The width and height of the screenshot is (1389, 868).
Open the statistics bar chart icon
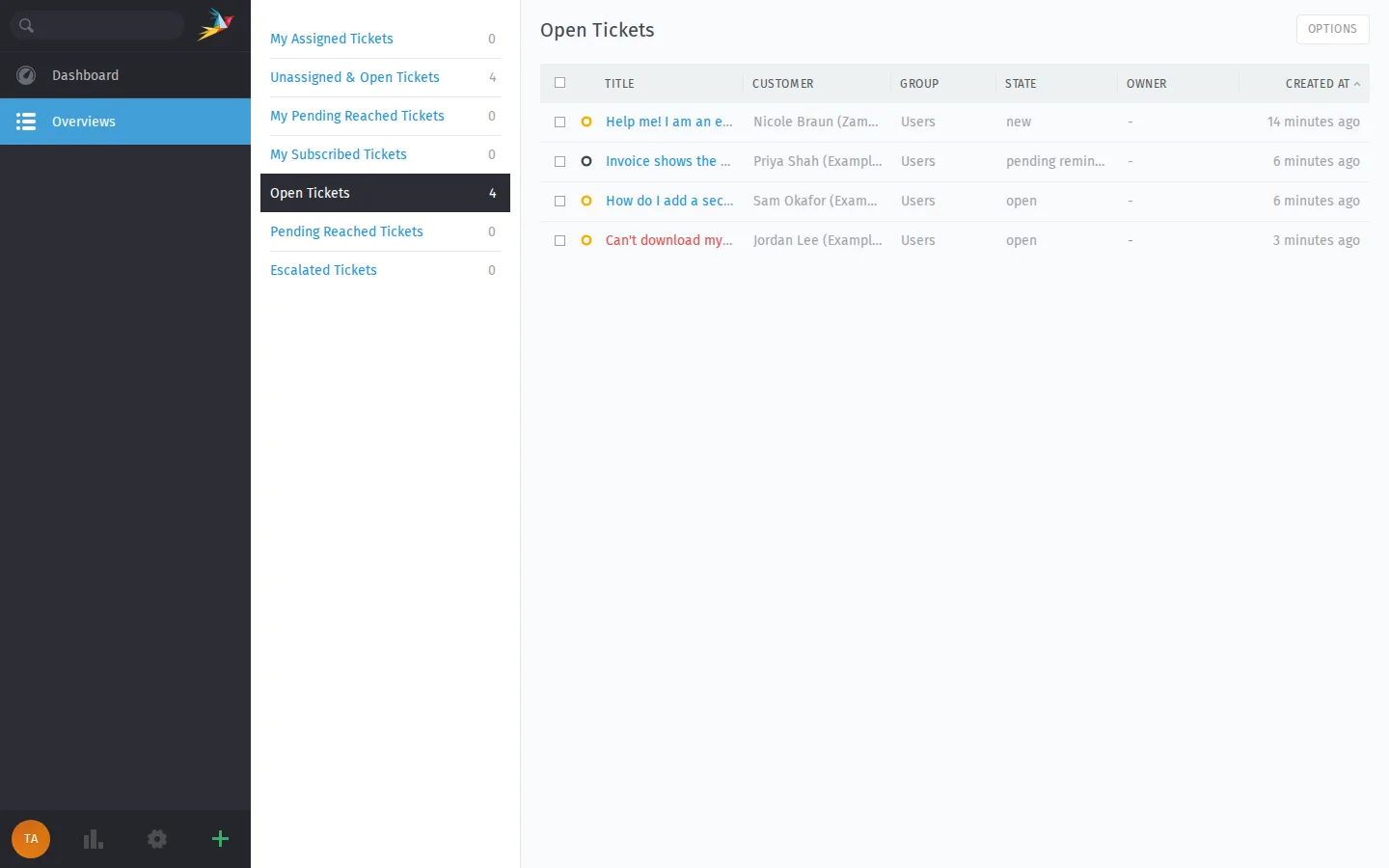94,839
